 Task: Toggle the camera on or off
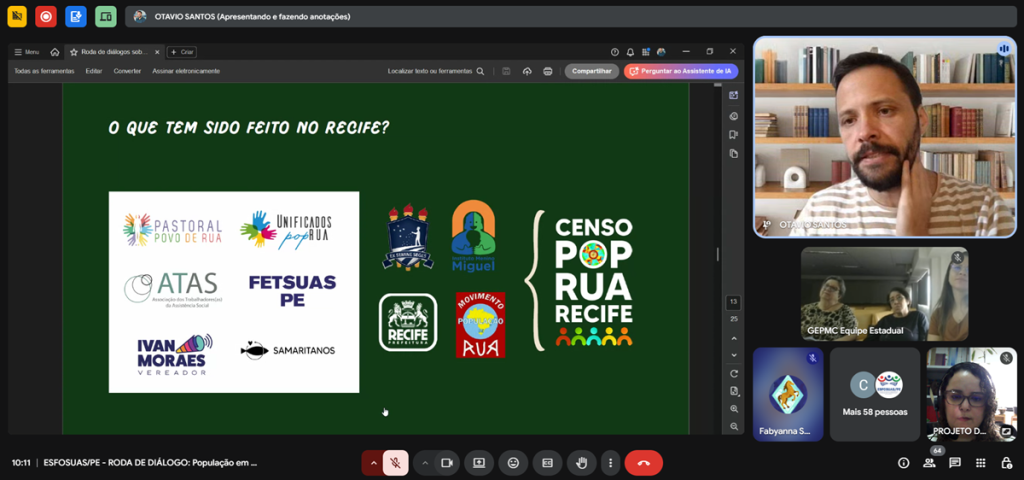pyautogui.click(x=447, y=463)
